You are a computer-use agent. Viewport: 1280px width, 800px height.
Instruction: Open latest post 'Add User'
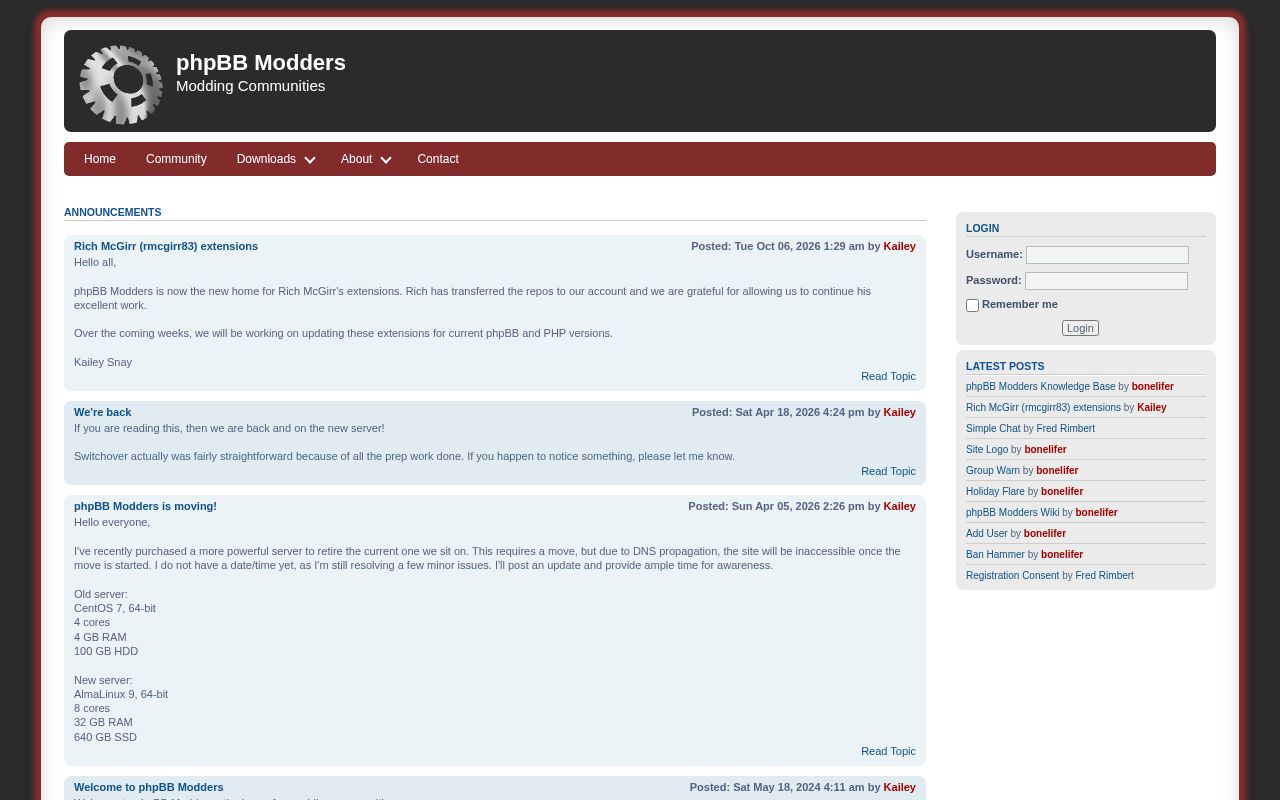(987, 534)
